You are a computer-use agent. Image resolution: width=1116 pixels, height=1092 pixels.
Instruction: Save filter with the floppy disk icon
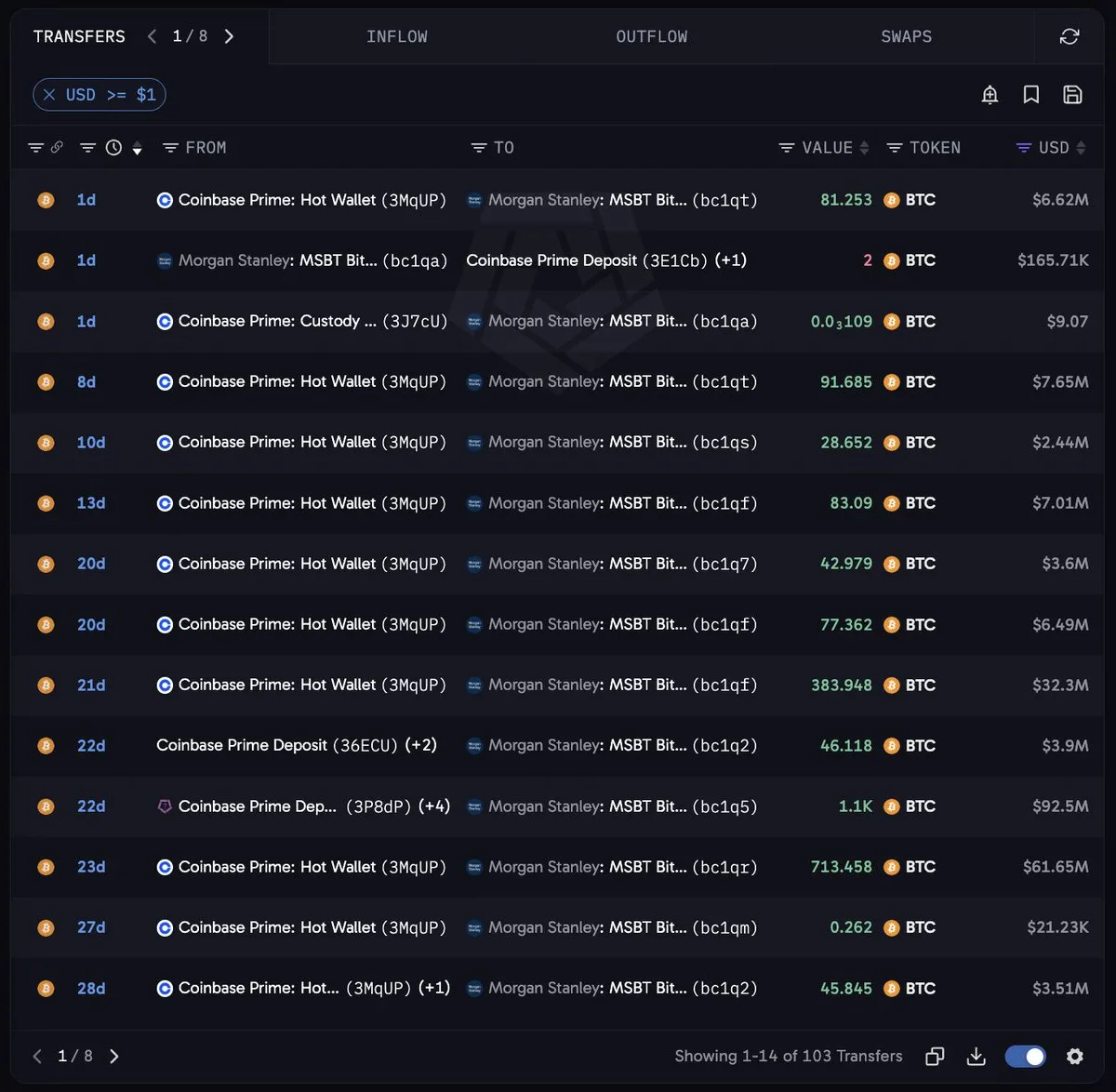1072,95
